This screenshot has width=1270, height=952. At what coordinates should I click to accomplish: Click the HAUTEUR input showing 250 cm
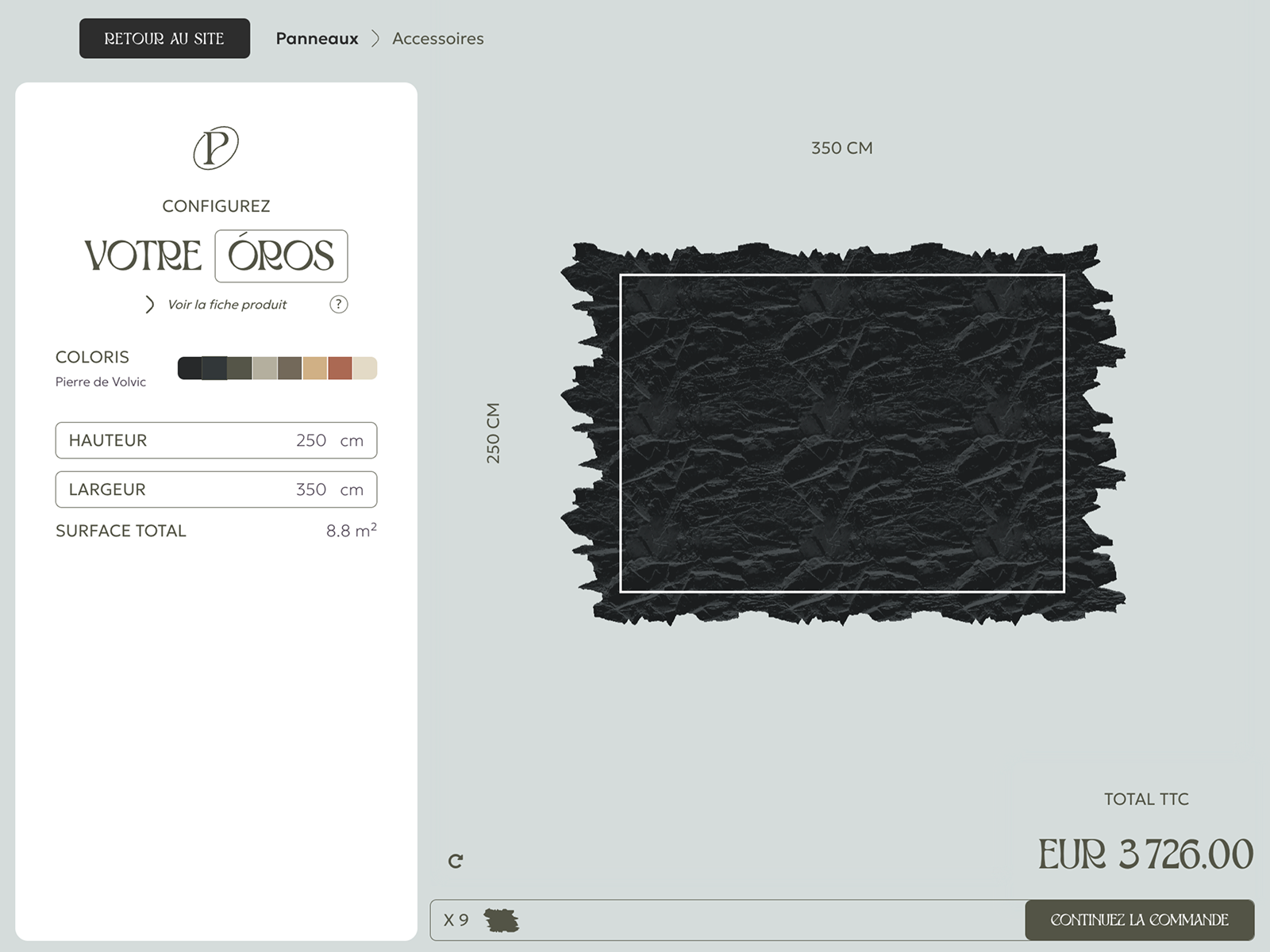click(216, 440)
